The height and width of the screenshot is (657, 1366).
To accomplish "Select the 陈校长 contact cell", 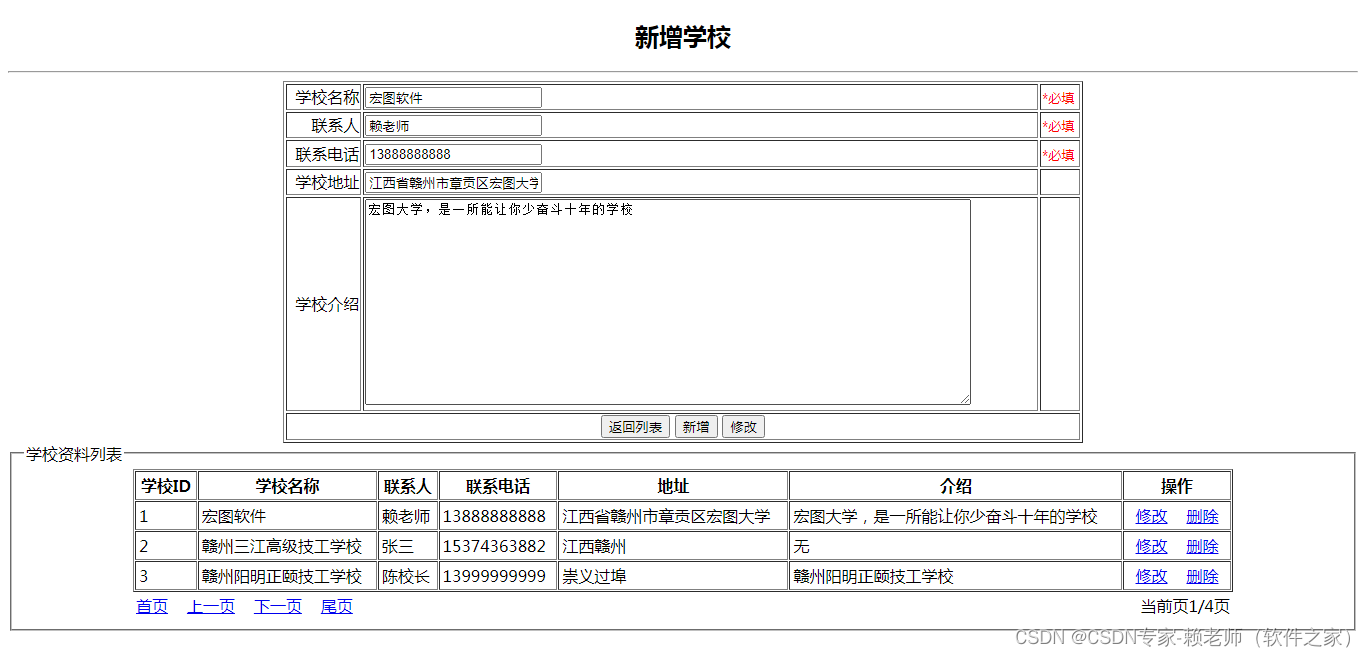I will (408, 576).
